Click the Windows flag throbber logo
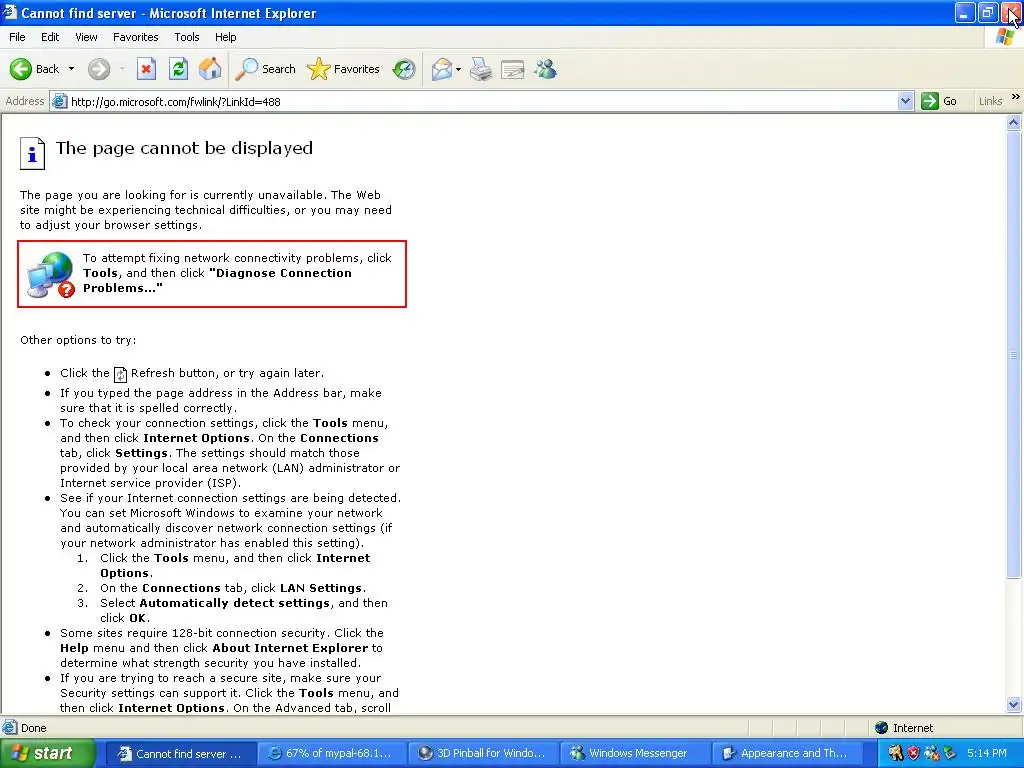Screen dimensions: 1024x768 (x=1005, y=37)
